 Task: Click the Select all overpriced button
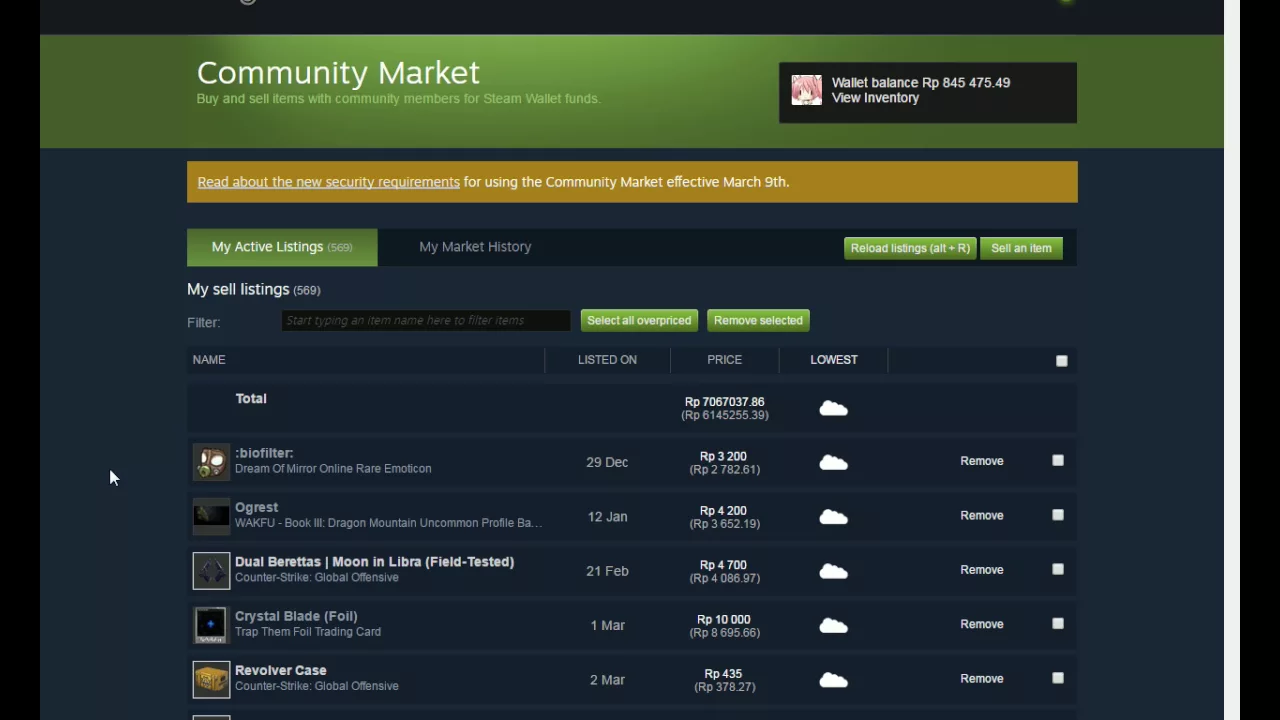tap(639, 320)
